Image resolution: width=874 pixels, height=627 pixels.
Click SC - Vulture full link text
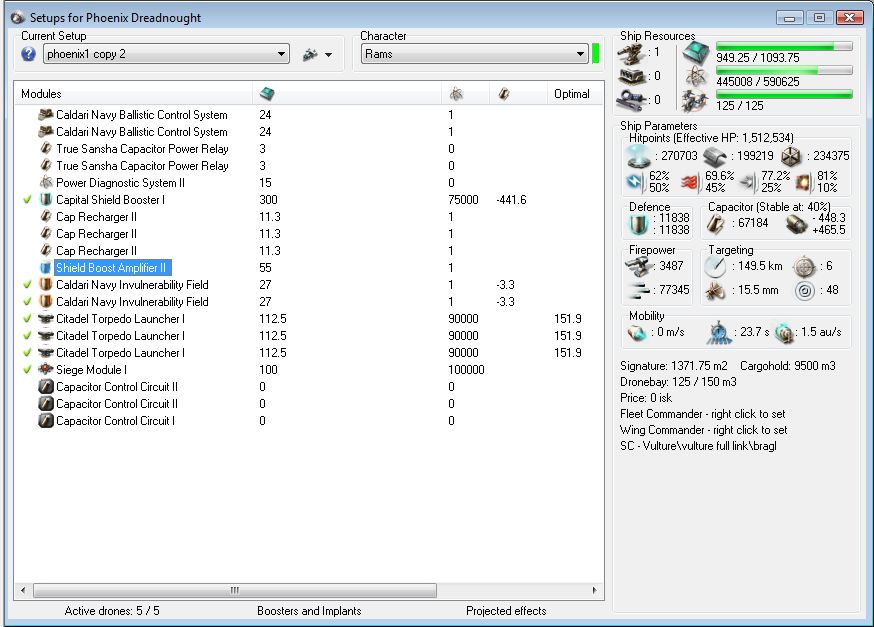click(x=698, y=446)
